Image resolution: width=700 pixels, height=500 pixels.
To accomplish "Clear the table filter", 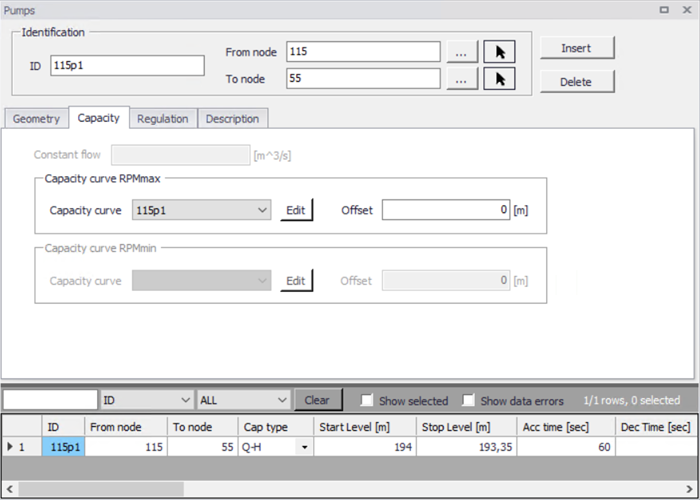I will [x=318, y=400].
